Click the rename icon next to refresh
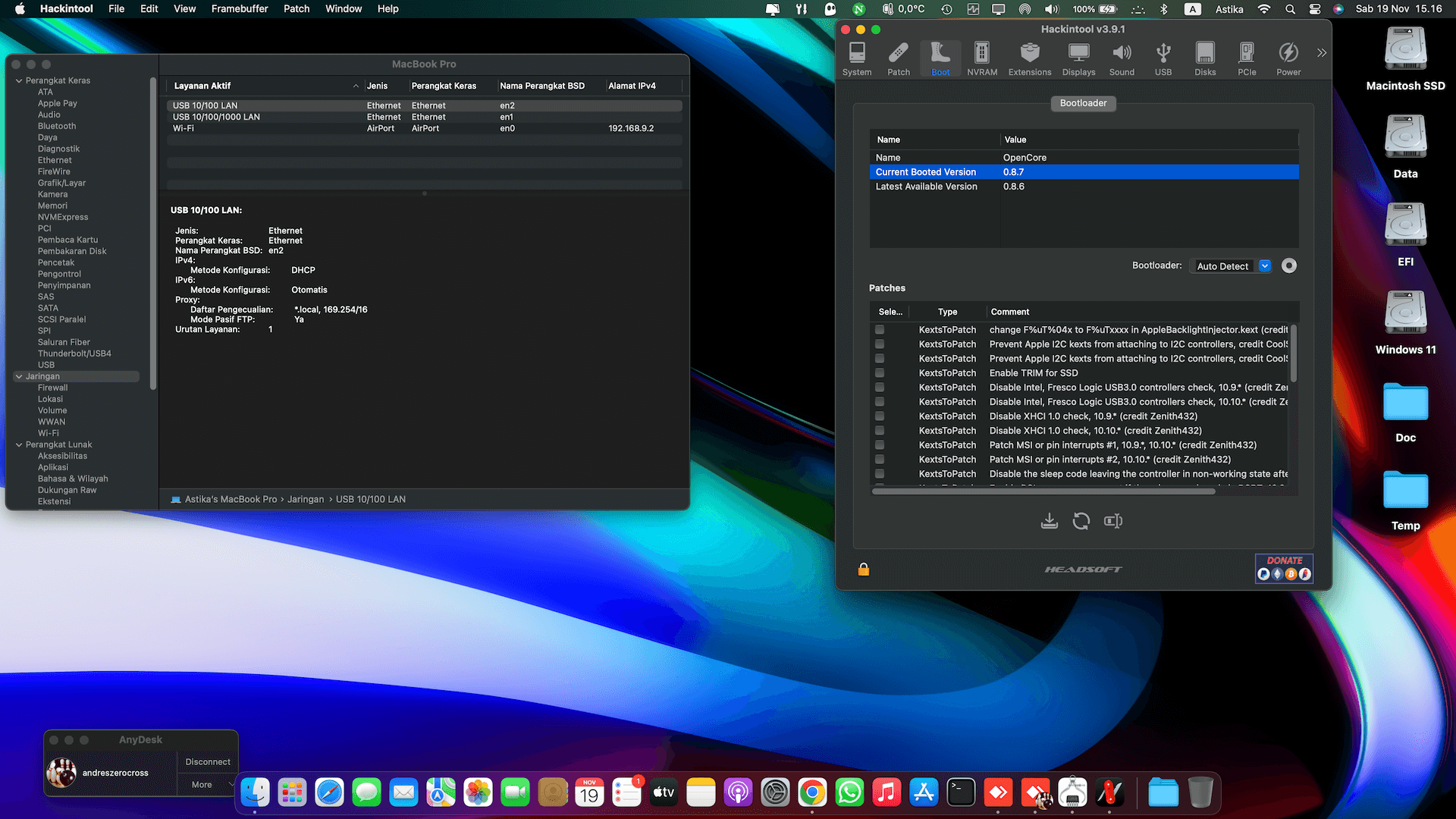1456x819 pixels. click(1113, 521)
